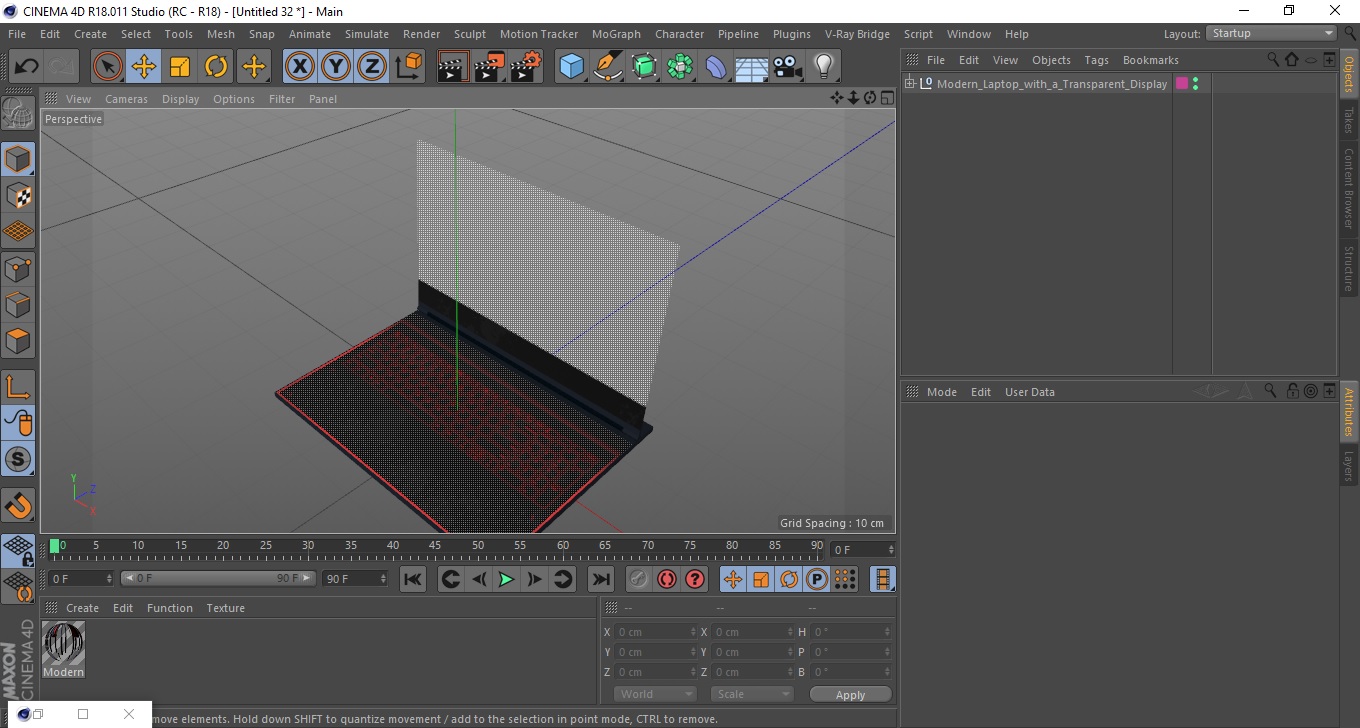Switch to Edges mode
Viewport: 1360px width, 728px height.
[x=18, y=304]
